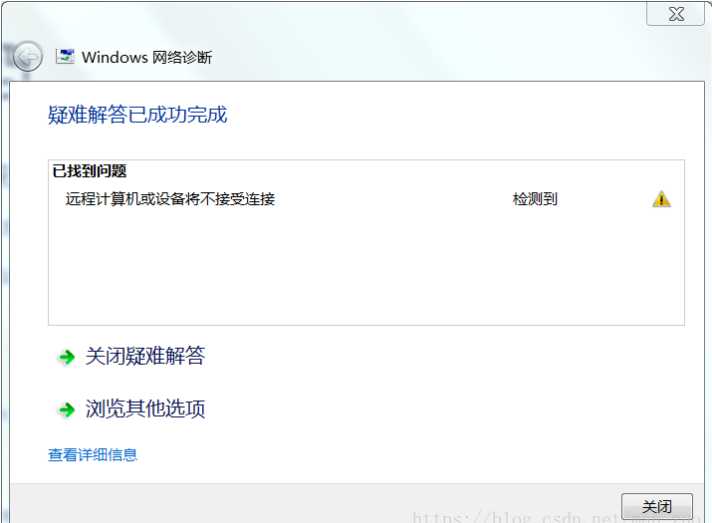
Task: Click the 检测到 status text
Action: (x=535, y=199)
